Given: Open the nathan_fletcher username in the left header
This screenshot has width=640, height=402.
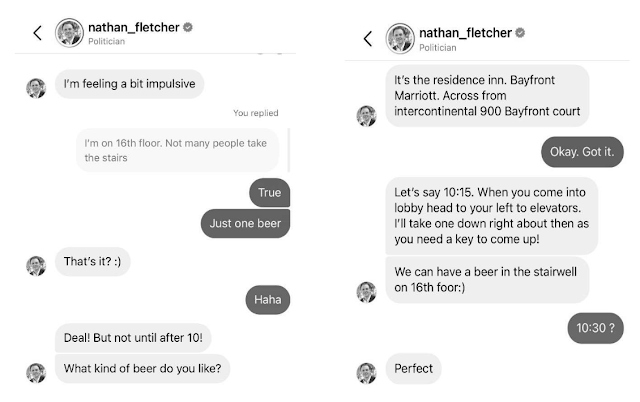Looking at the screenshot, I should point(134,25).
